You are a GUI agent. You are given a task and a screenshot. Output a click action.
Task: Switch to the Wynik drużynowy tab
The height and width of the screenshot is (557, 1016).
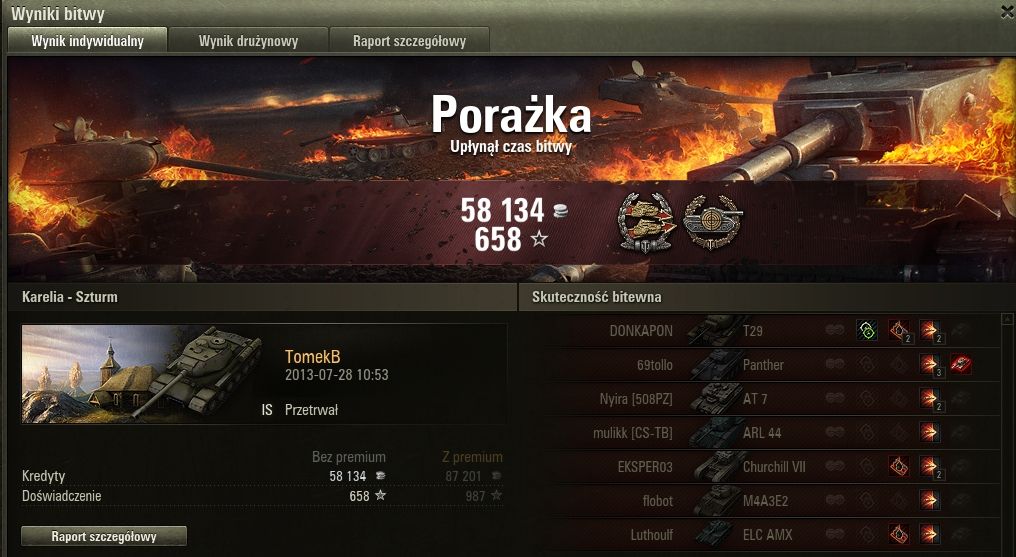248,41
